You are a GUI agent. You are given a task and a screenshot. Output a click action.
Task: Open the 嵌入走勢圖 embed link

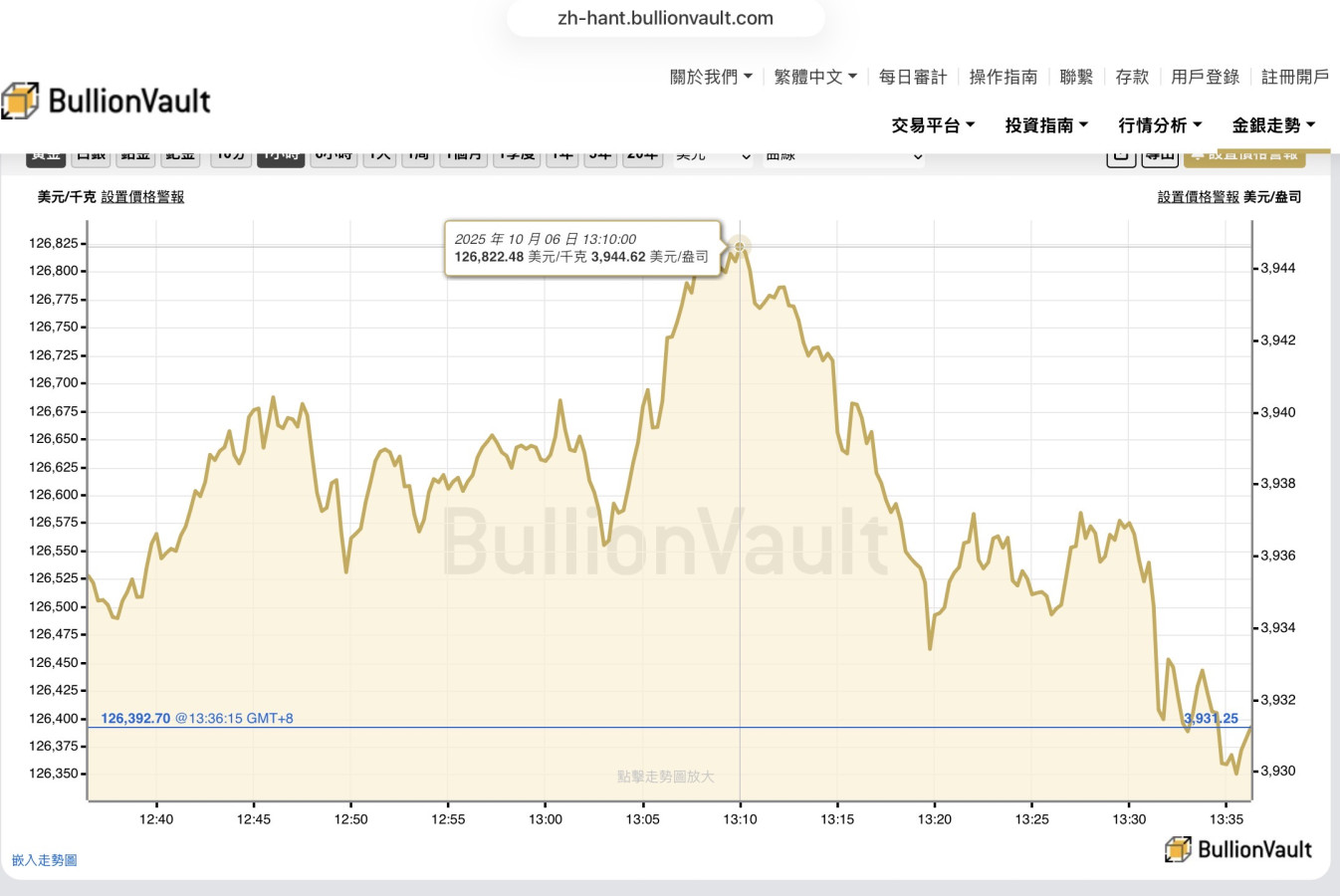click(45, 860)
